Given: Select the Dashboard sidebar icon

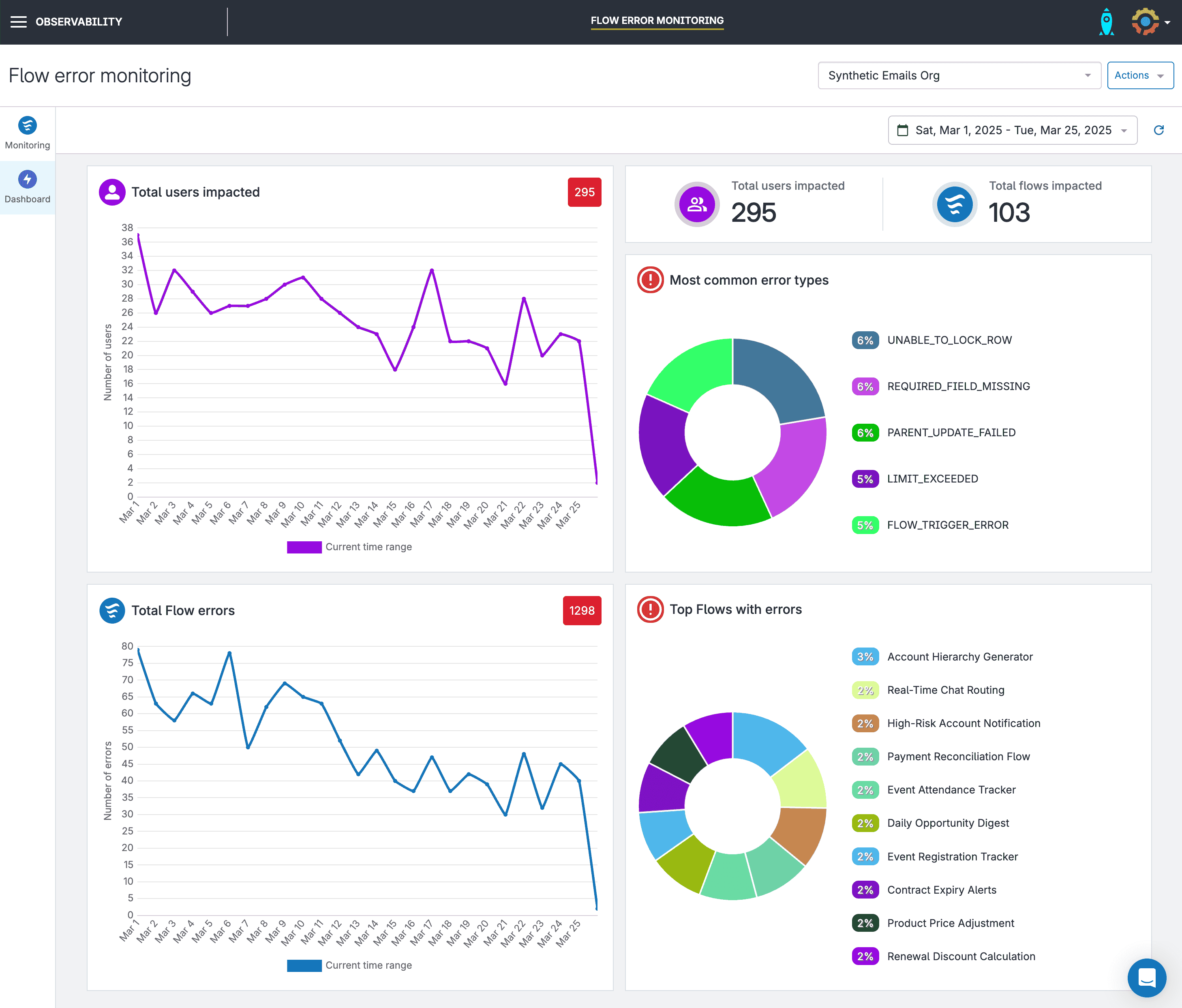Looking at the screenshot, I should click(x=28, y=180).
